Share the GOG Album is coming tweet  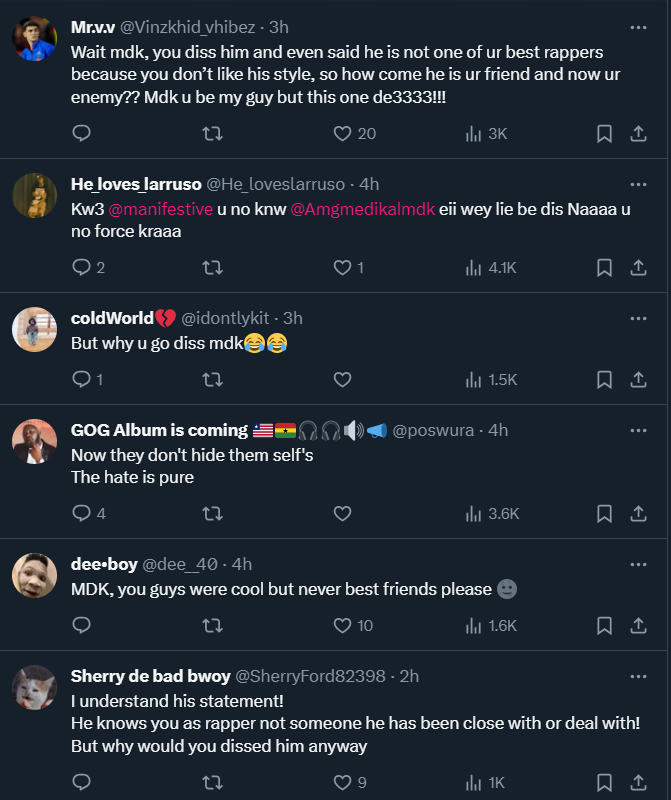pyautogui.click(x=638, y=513)
